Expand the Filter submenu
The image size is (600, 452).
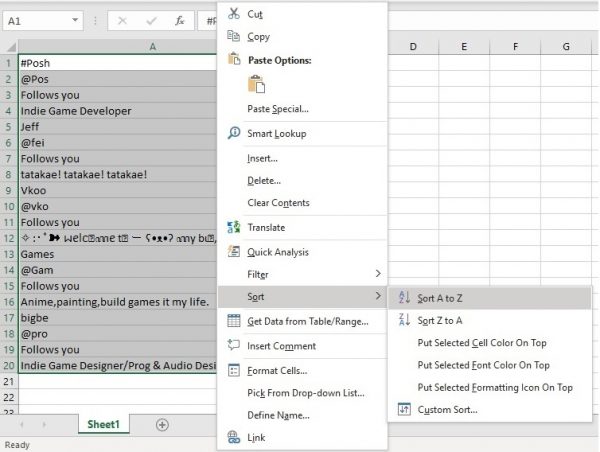pos(378,274)
